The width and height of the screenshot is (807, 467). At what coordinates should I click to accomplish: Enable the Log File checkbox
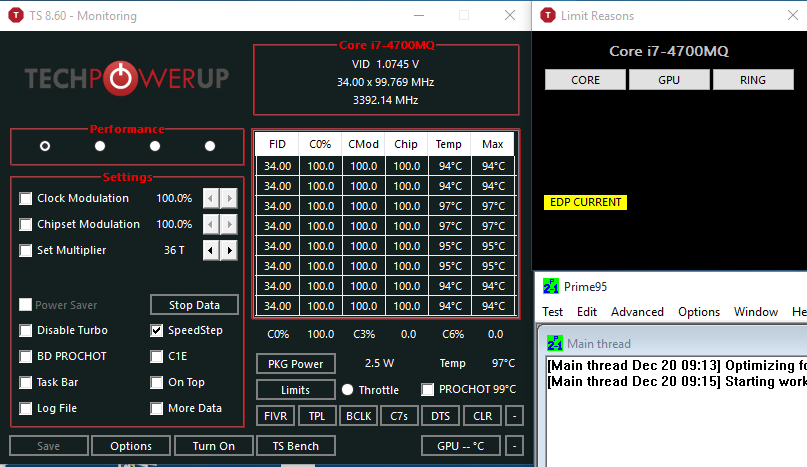click(x=25, y=408)
